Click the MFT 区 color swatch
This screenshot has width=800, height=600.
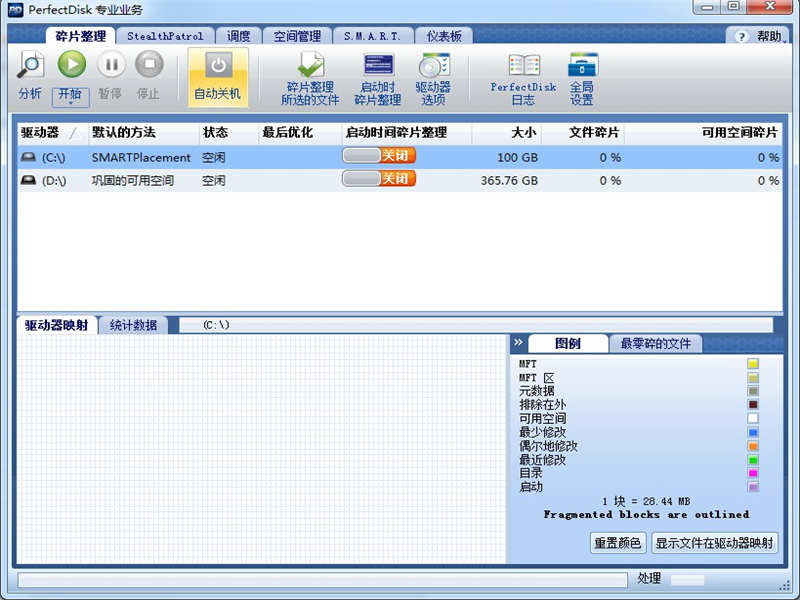753,378
